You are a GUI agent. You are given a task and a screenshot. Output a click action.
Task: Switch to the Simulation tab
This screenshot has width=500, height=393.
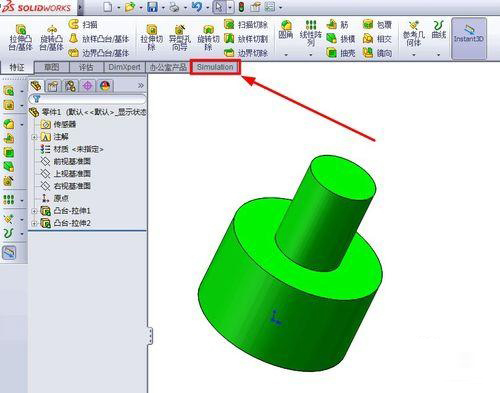pyautogui.click(x=215, y=67)
